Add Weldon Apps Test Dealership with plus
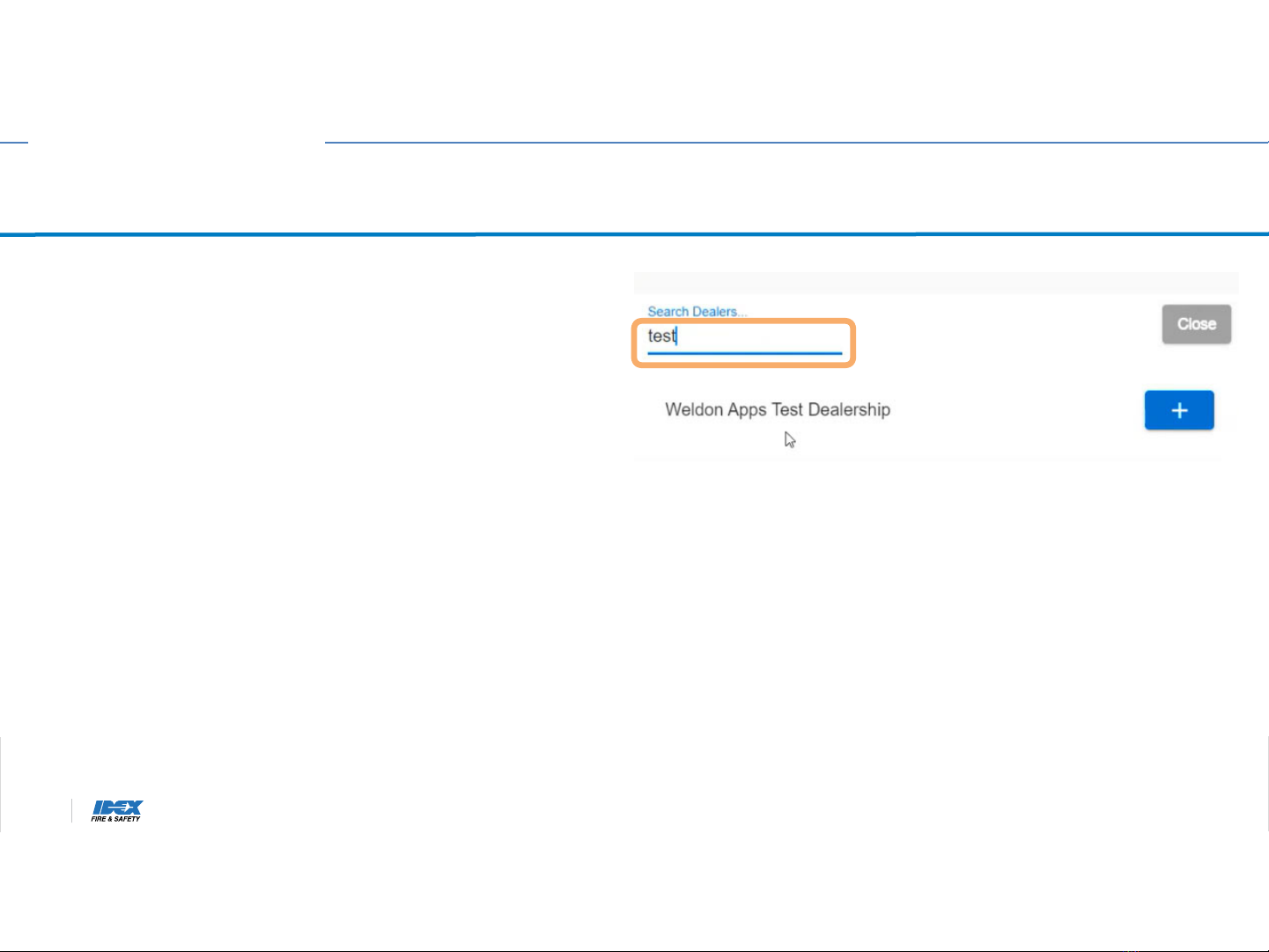Image resolution: width=1269 pixels, height=952 pixels. pyautogui.click(x=1178, y=410)
